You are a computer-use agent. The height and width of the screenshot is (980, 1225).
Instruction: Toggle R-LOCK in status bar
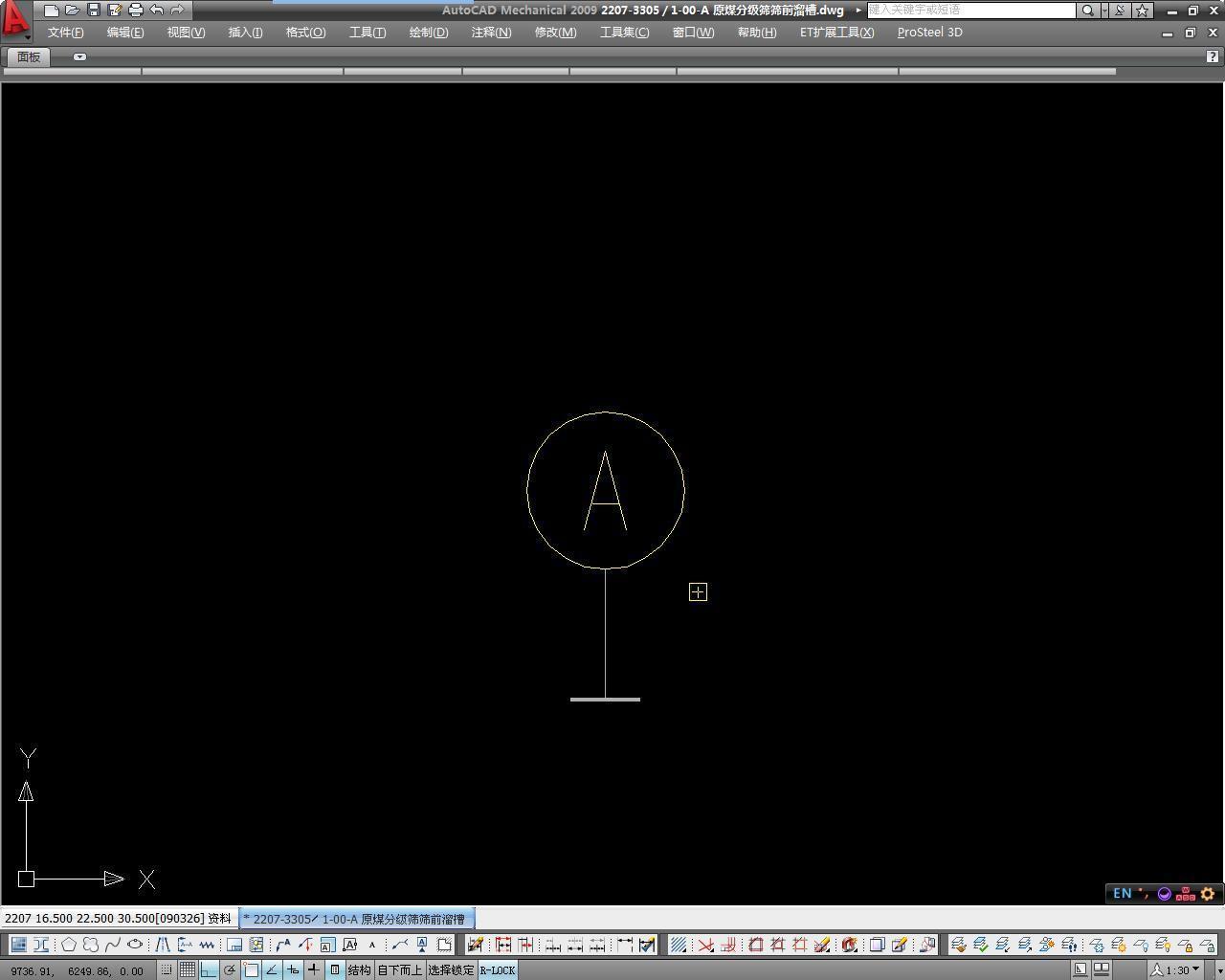(x=498, y=969)
